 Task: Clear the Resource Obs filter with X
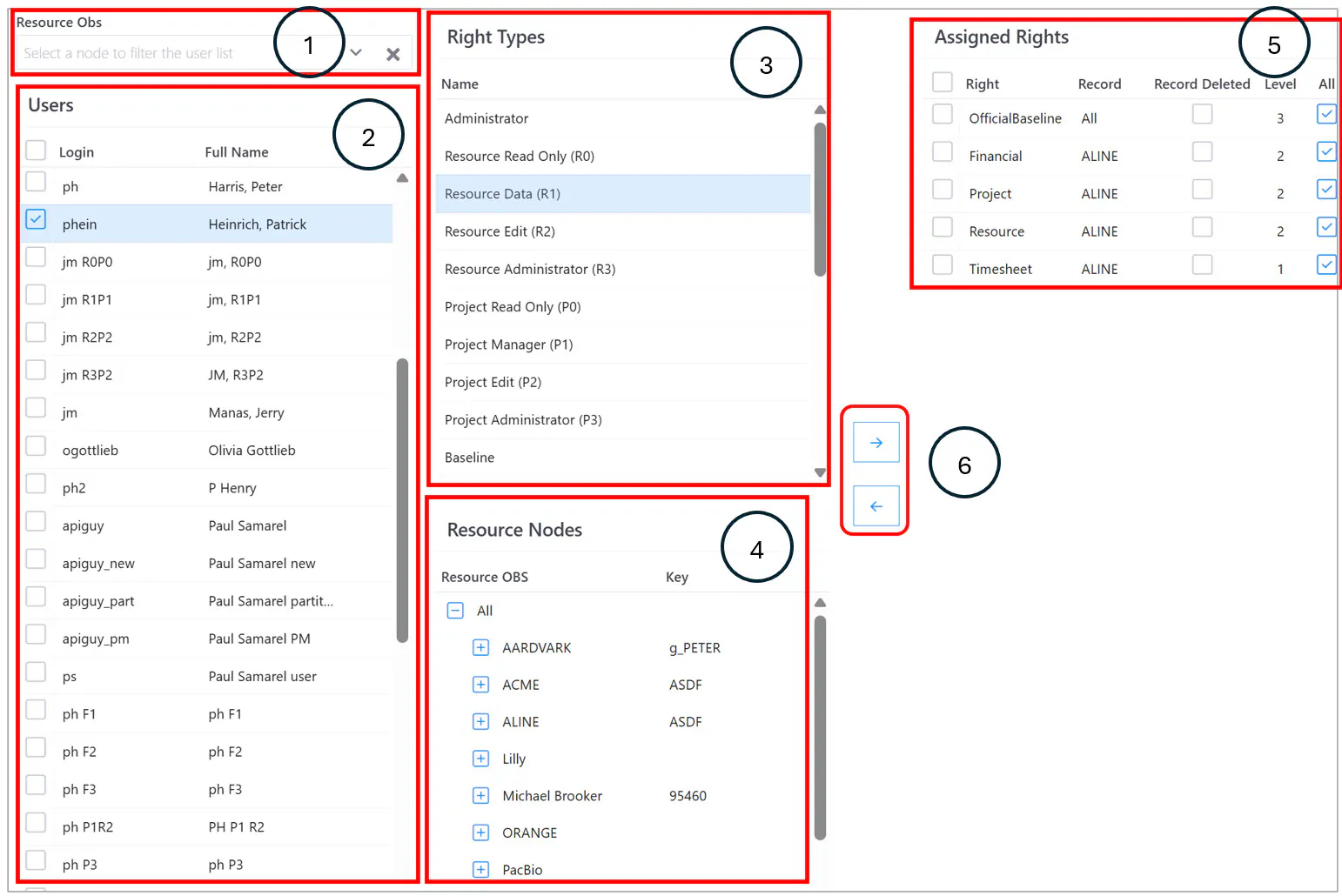pos(393,54)
